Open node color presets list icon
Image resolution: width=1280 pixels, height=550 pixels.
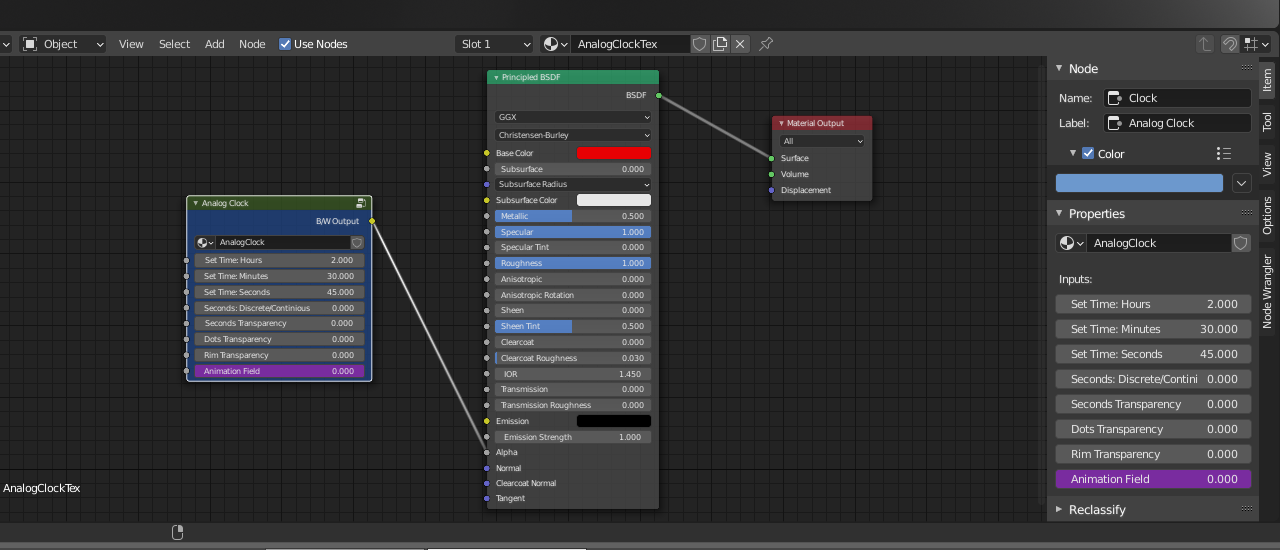tap(1224, 154)
